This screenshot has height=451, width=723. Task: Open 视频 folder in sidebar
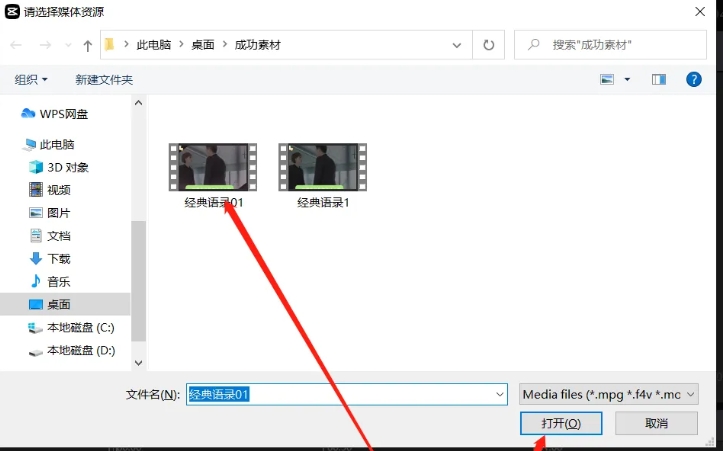pos(50,190)
